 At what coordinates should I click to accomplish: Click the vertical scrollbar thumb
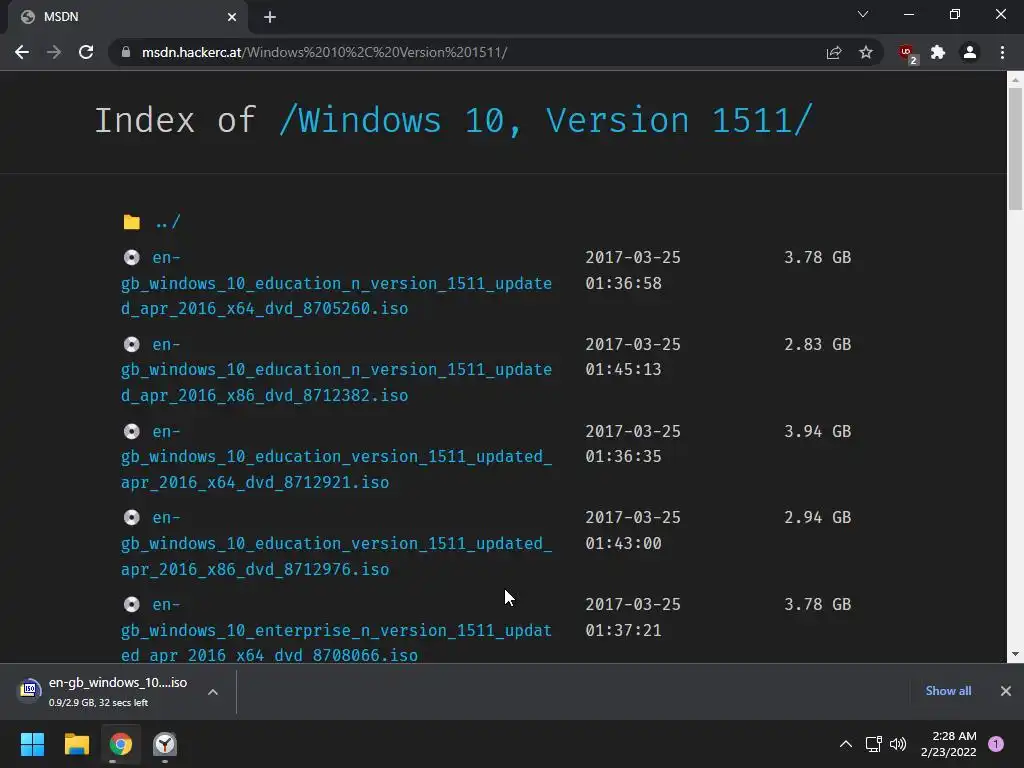pos(1015,149)
